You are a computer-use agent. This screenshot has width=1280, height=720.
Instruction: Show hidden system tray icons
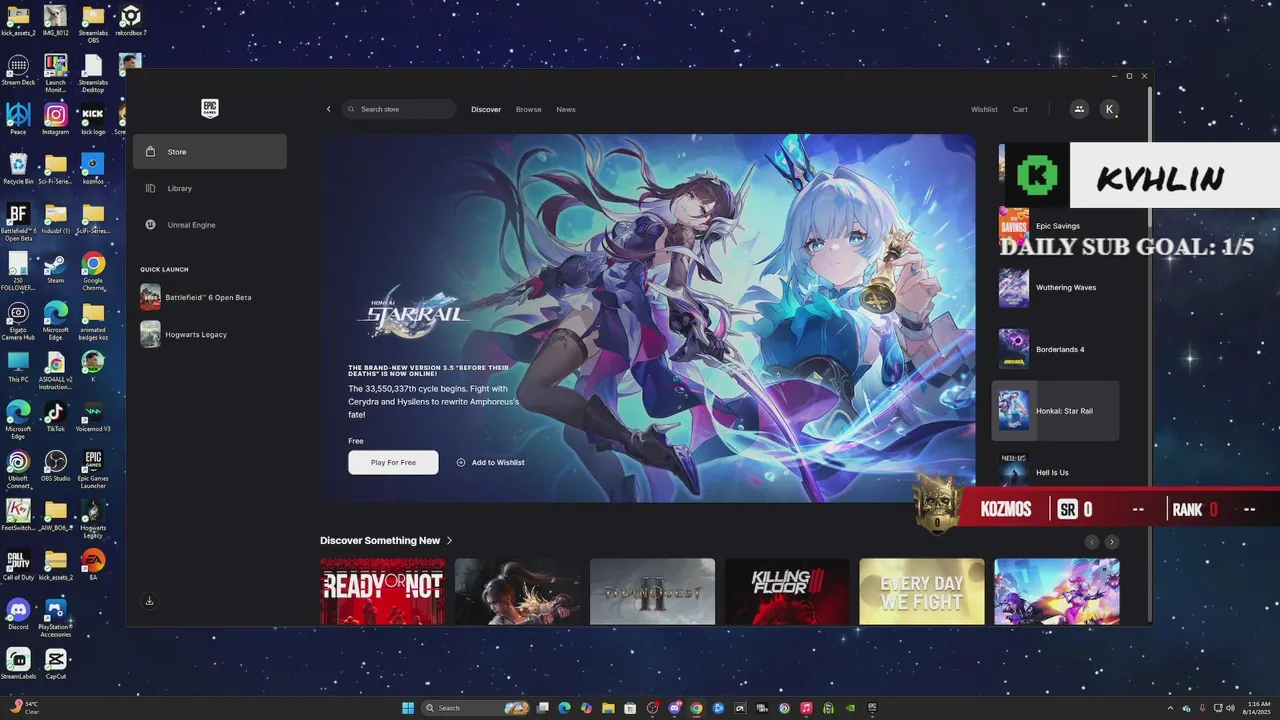click(1169, 708)
